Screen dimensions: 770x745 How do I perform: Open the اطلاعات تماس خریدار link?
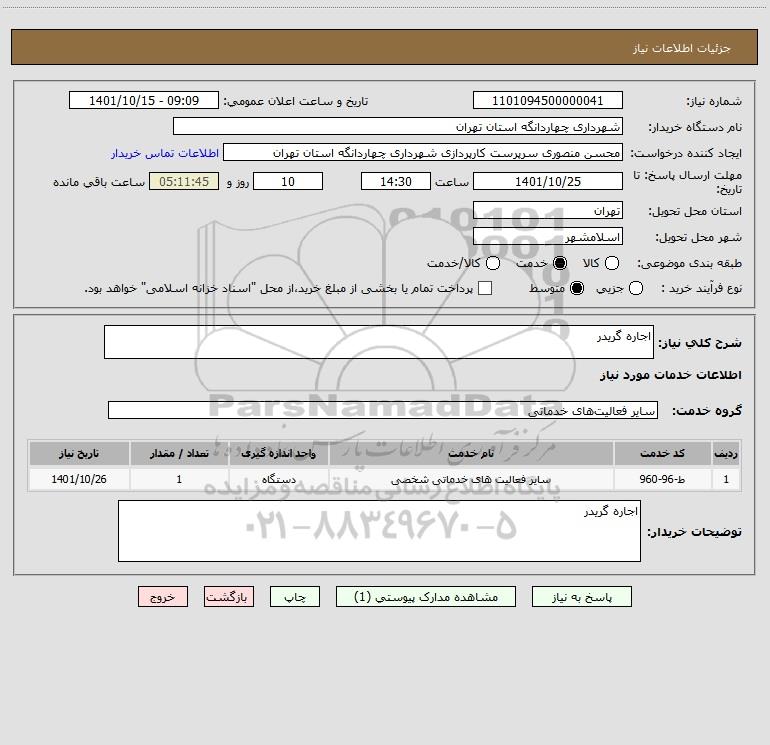pyautogui.click(x=165, y=153)
